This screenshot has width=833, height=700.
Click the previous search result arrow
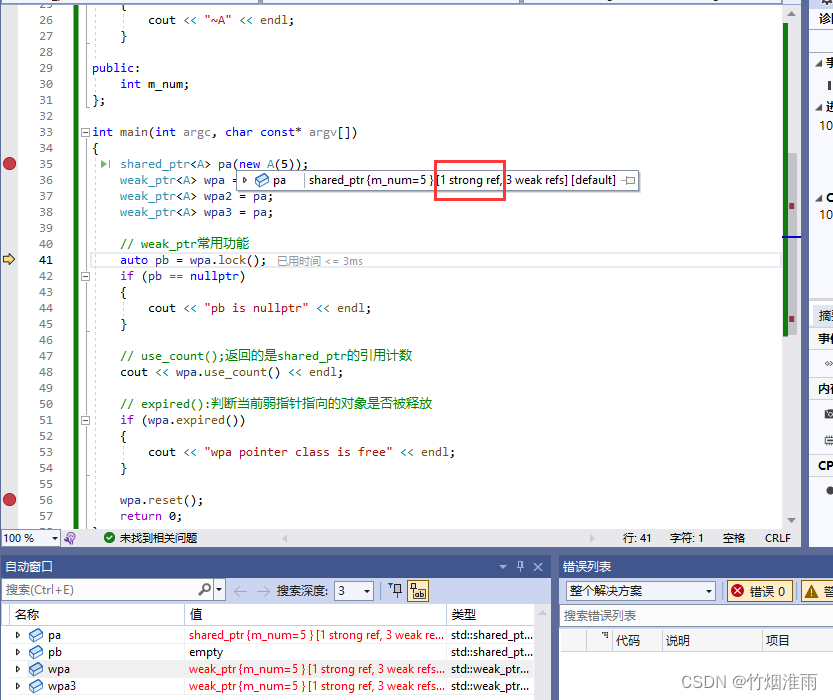point(240,591)
